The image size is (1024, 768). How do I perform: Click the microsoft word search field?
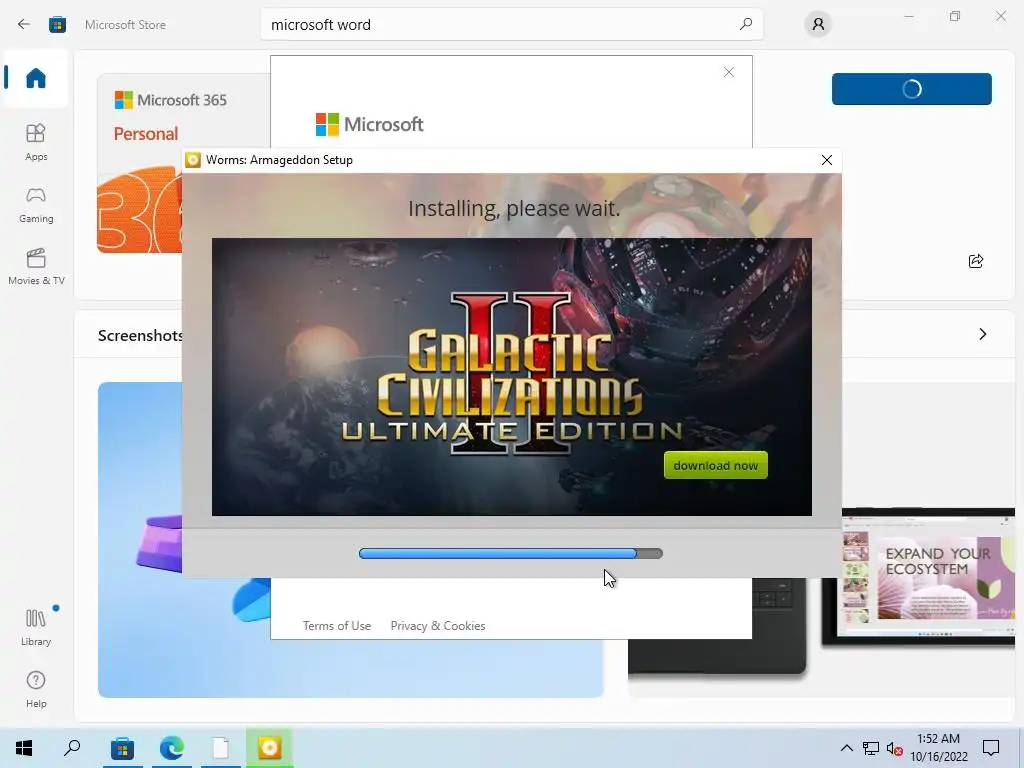(511, 24)
